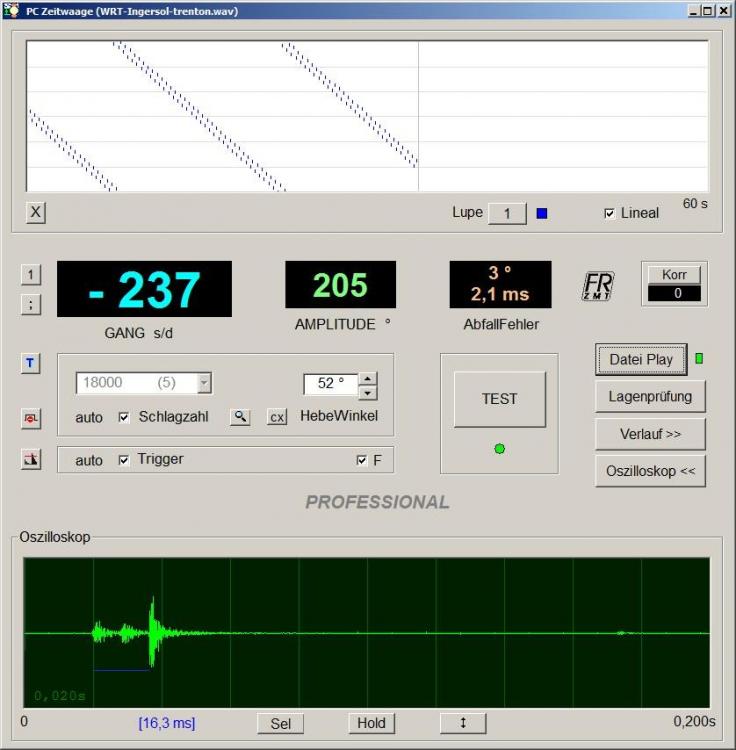The height and width of the screenshot is (750, 736).
Task: Click the GANG rate display showing -237
Action: coord(144,289)
